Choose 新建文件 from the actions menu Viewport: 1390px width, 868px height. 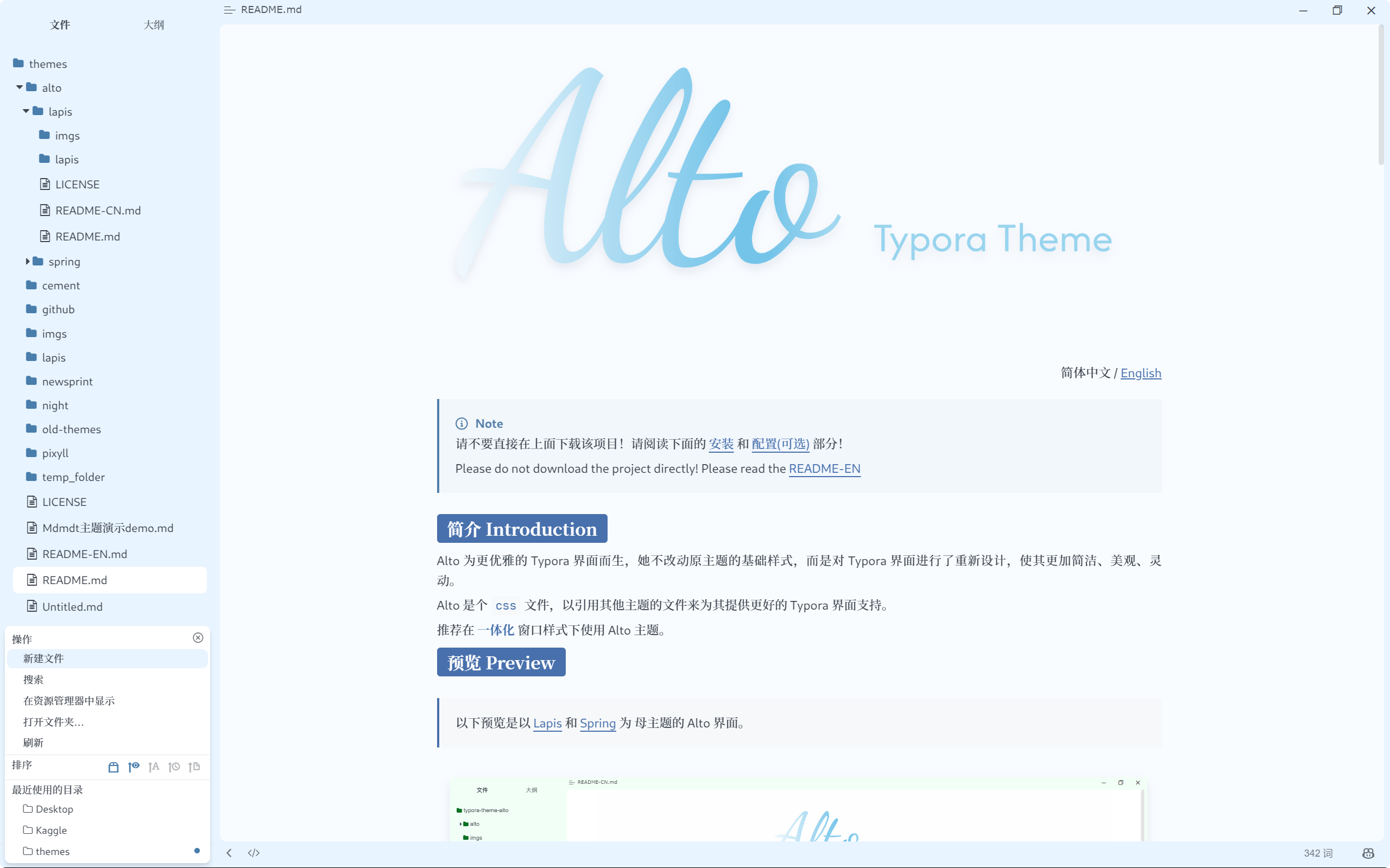click(x=43, y=658)
